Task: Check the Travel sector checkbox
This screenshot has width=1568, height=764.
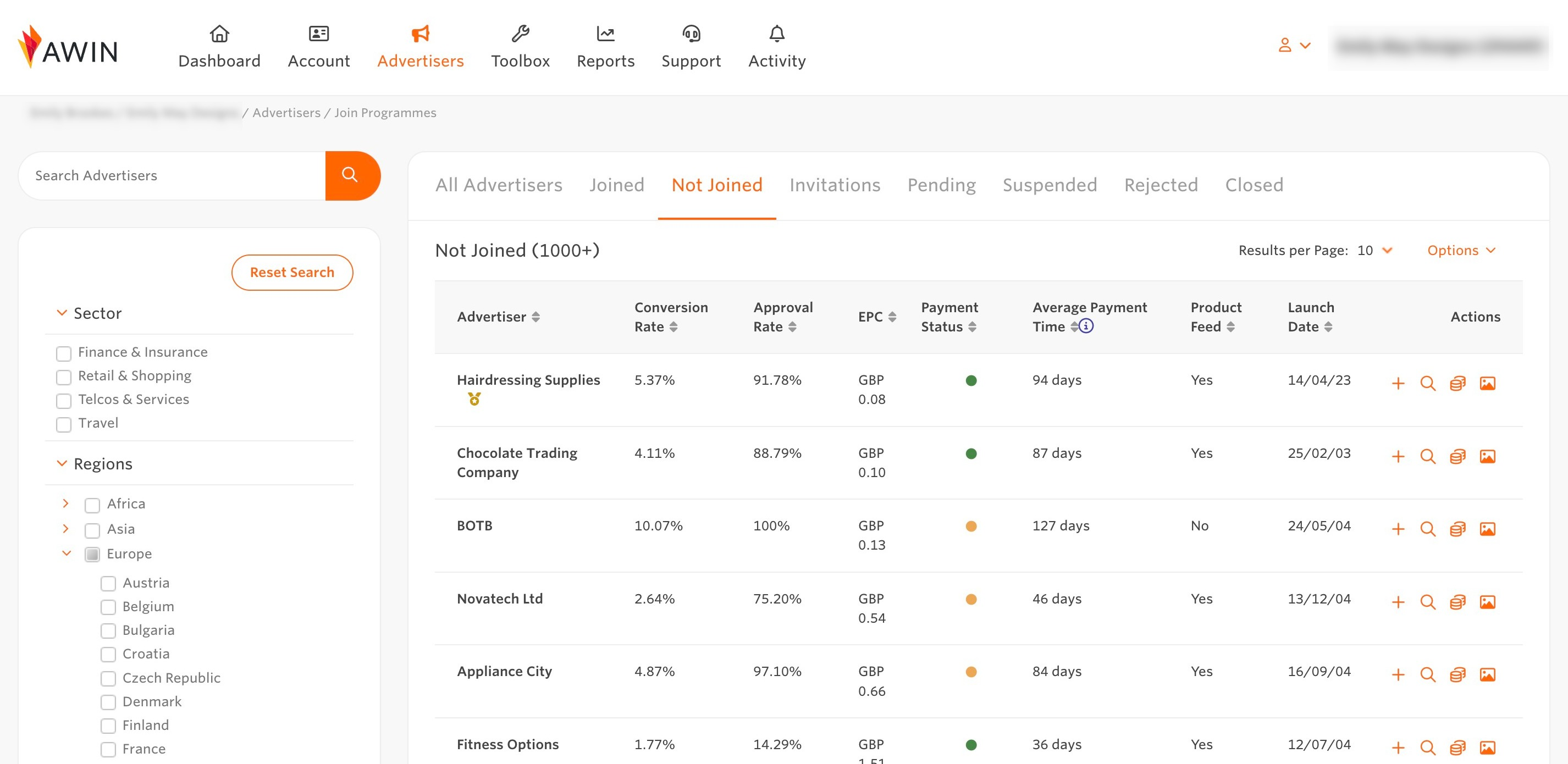Action: [x=63, y=424]
